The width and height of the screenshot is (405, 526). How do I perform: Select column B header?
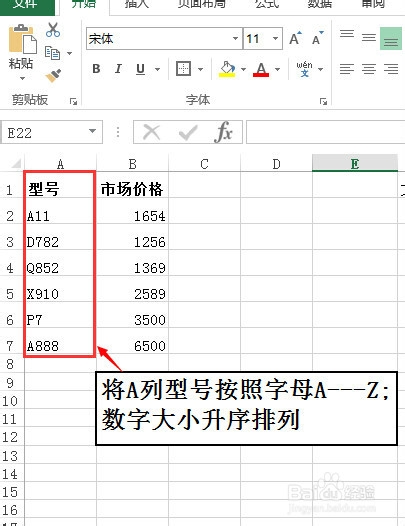[133, 164]
